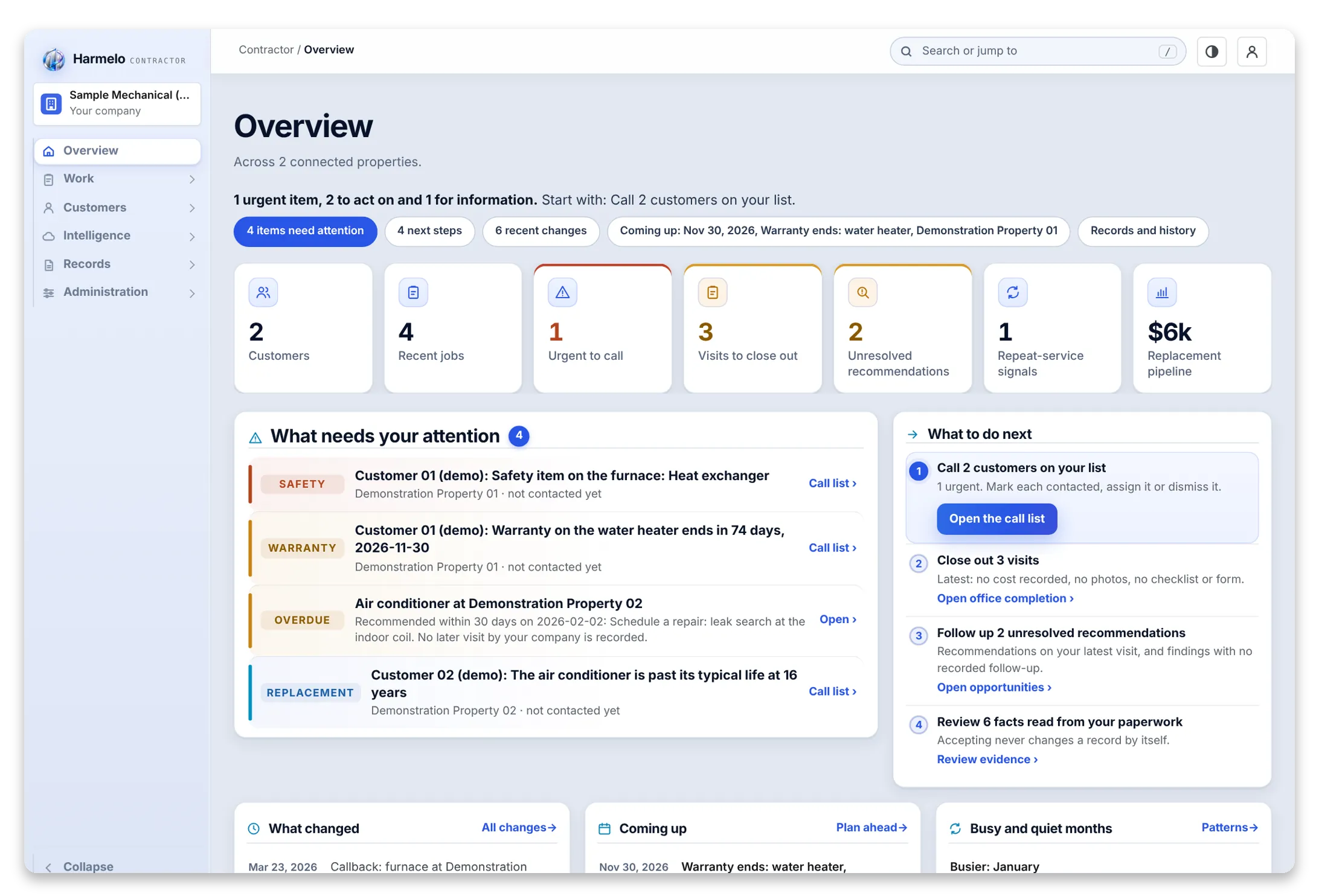Image resolution: width=1319 pixels, height=896 pixels.
Task: Follow the 'Review evidence' link
Action: pos(987,760)
